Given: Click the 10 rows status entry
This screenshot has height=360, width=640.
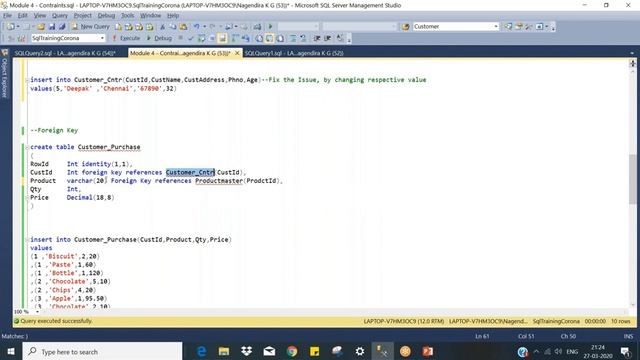Looking at the screenshot, I should pyautogui.click(x=620, y=321).
